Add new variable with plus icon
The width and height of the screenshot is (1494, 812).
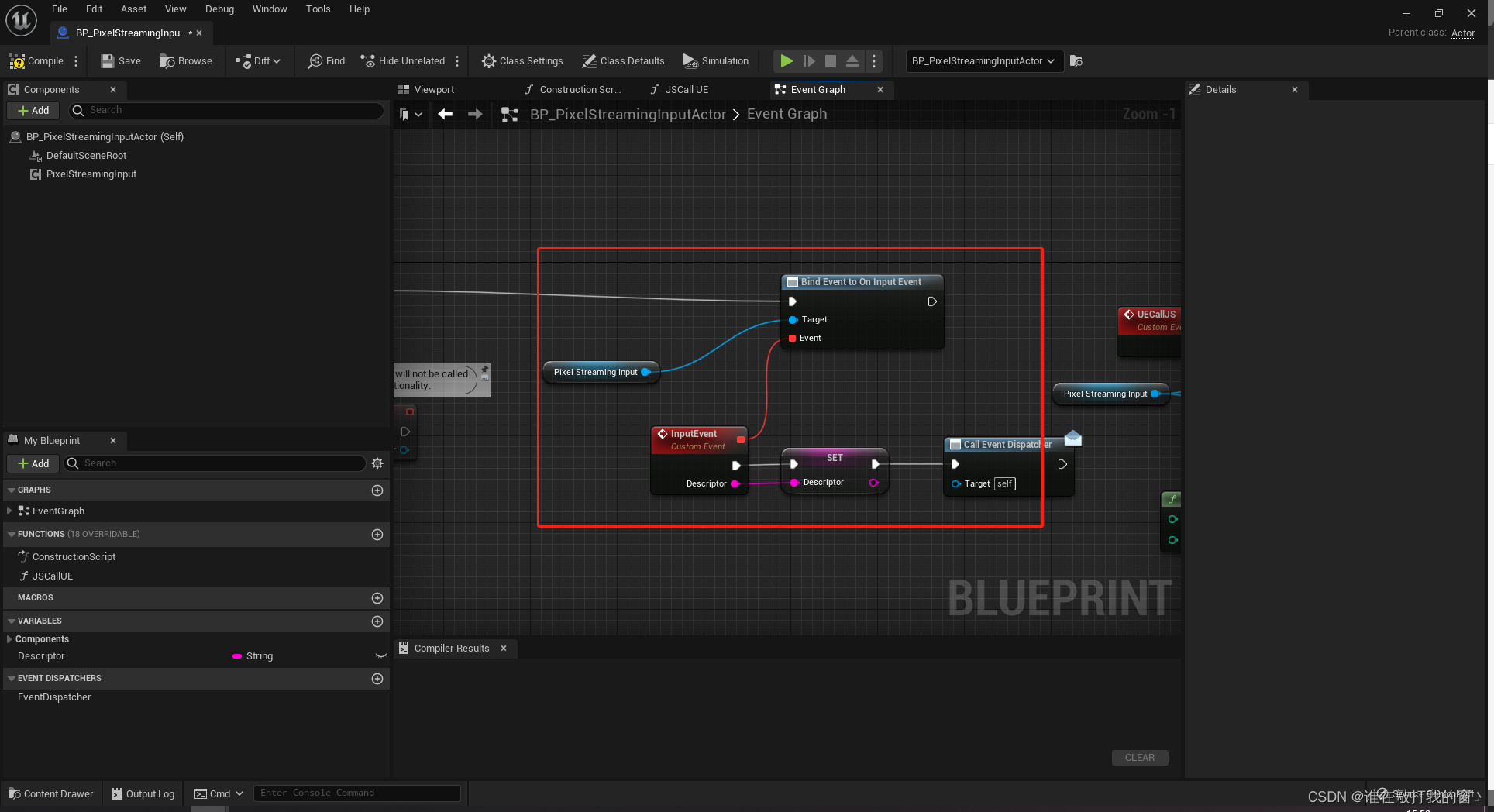(x=377, y=621)
